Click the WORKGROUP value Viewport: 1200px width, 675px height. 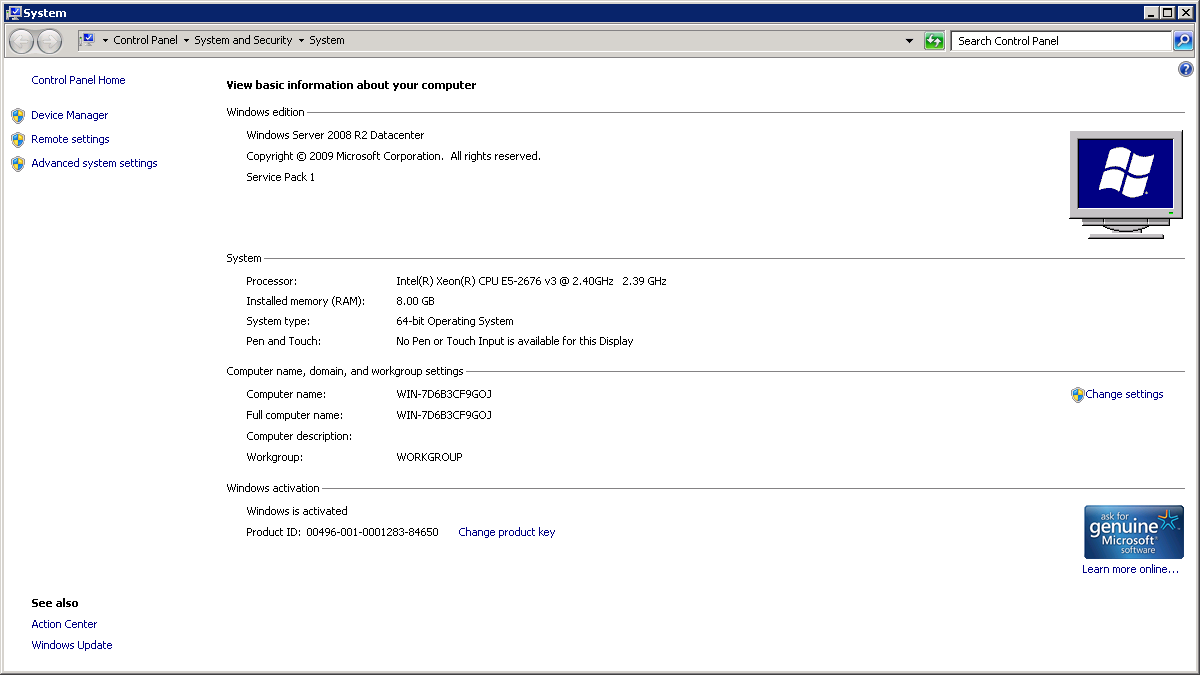(x=429, y=457)
